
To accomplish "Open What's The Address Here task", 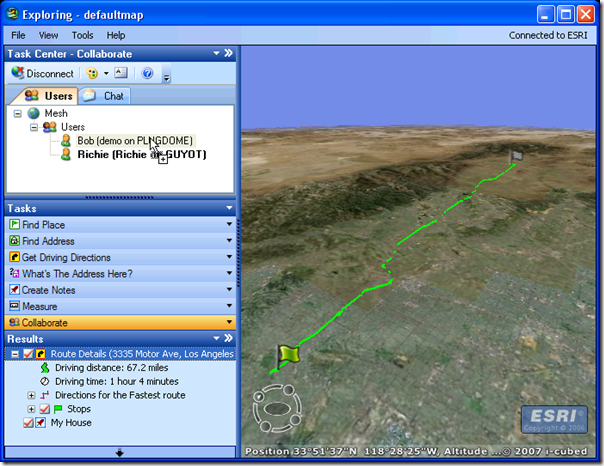I will [x=120, y=273].
